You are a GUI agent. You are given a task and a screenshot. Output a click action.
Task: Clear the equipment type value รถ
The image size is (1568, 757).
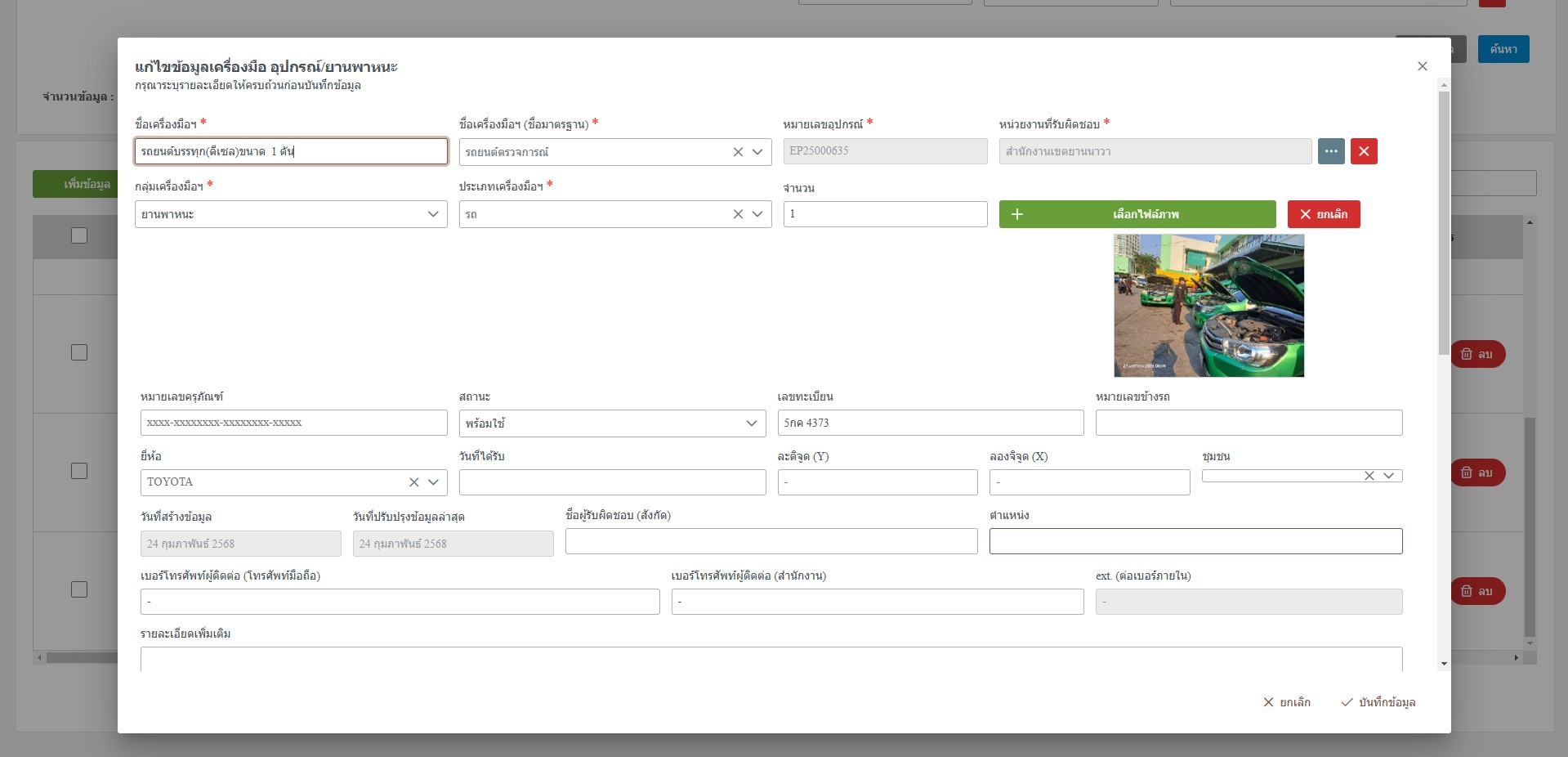pyautogui.click(x=738, y=214)
